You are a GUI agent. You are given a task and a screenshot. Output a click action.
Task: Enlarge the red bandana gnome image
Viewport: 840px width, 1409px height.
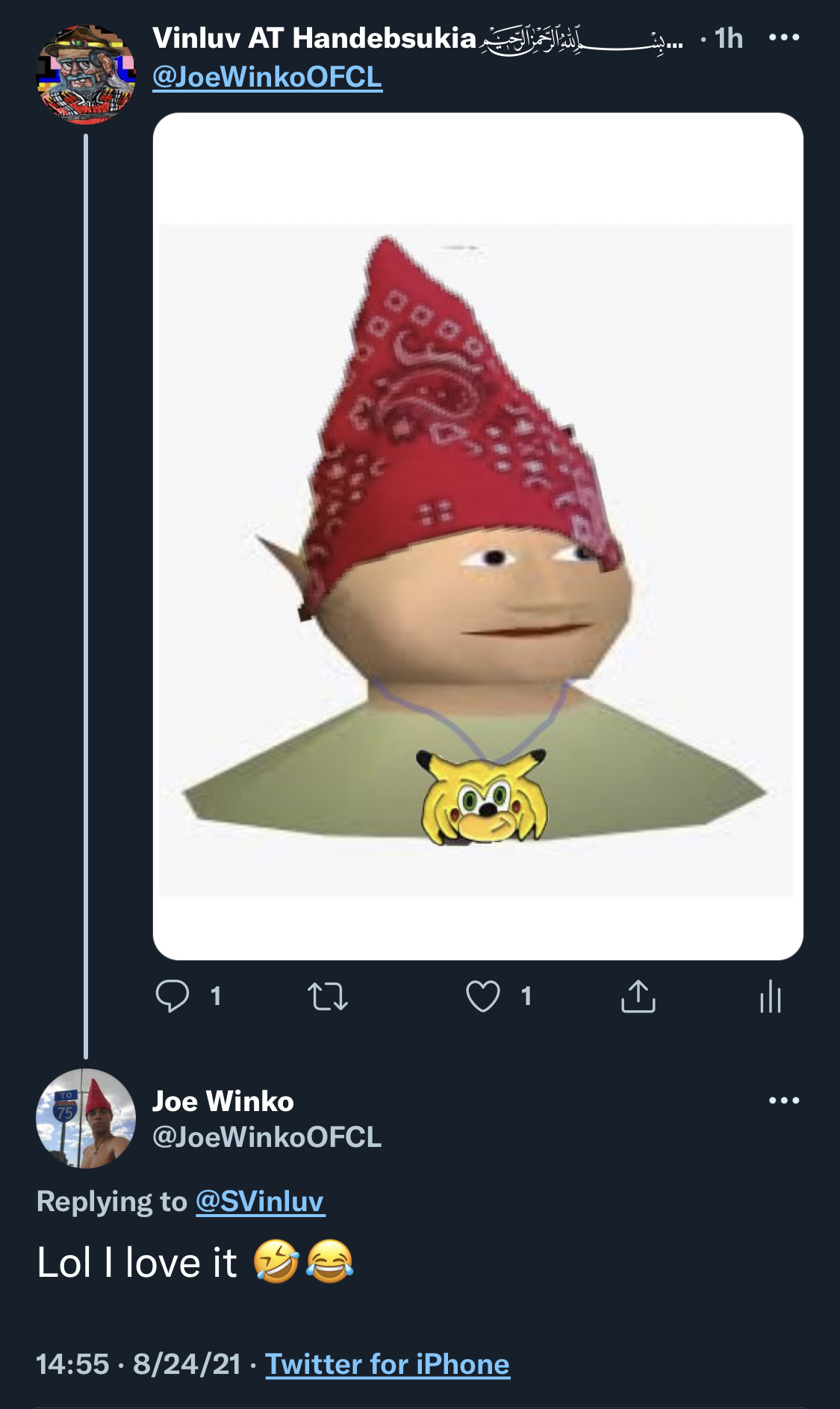click(478, 536)
